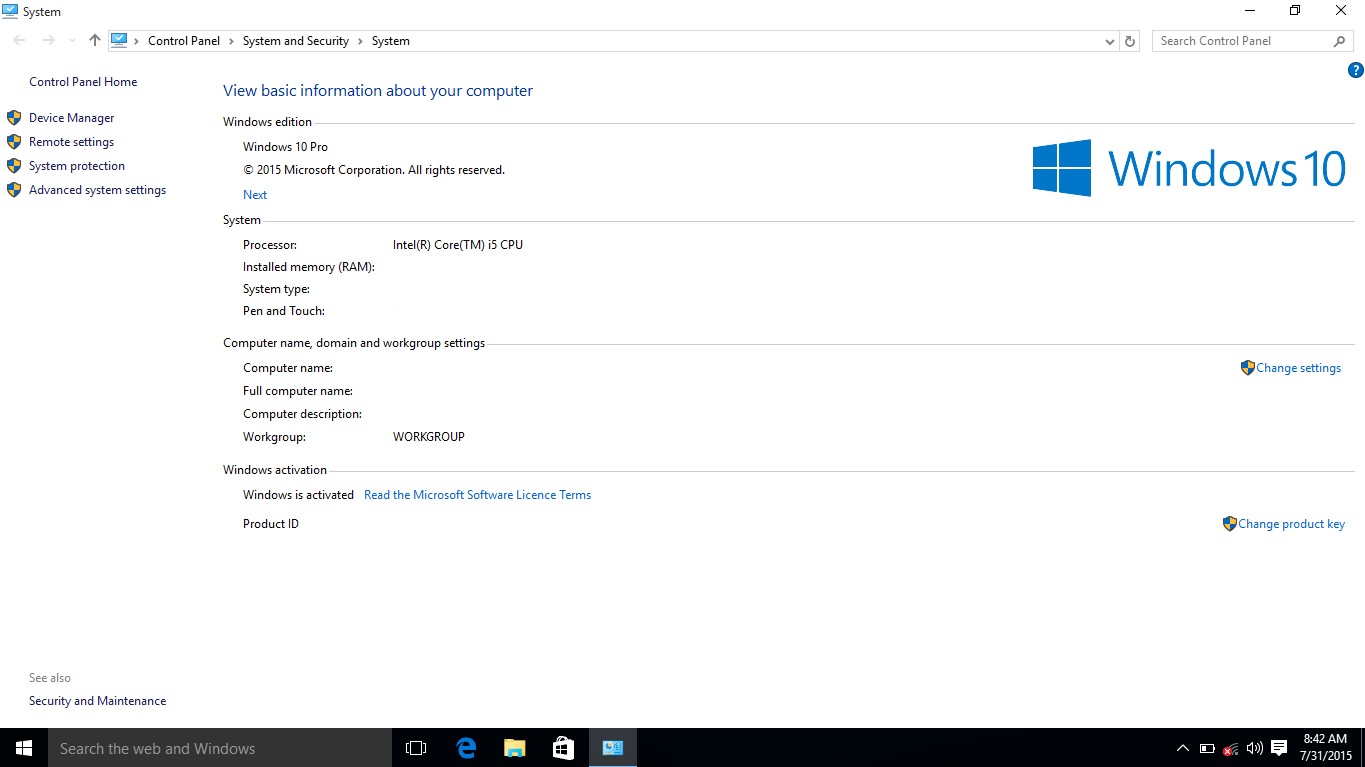Select System breadcrumb in address bar
Image resolution: width=1365 pixels, height=767 pixels.
coord(391,41)
